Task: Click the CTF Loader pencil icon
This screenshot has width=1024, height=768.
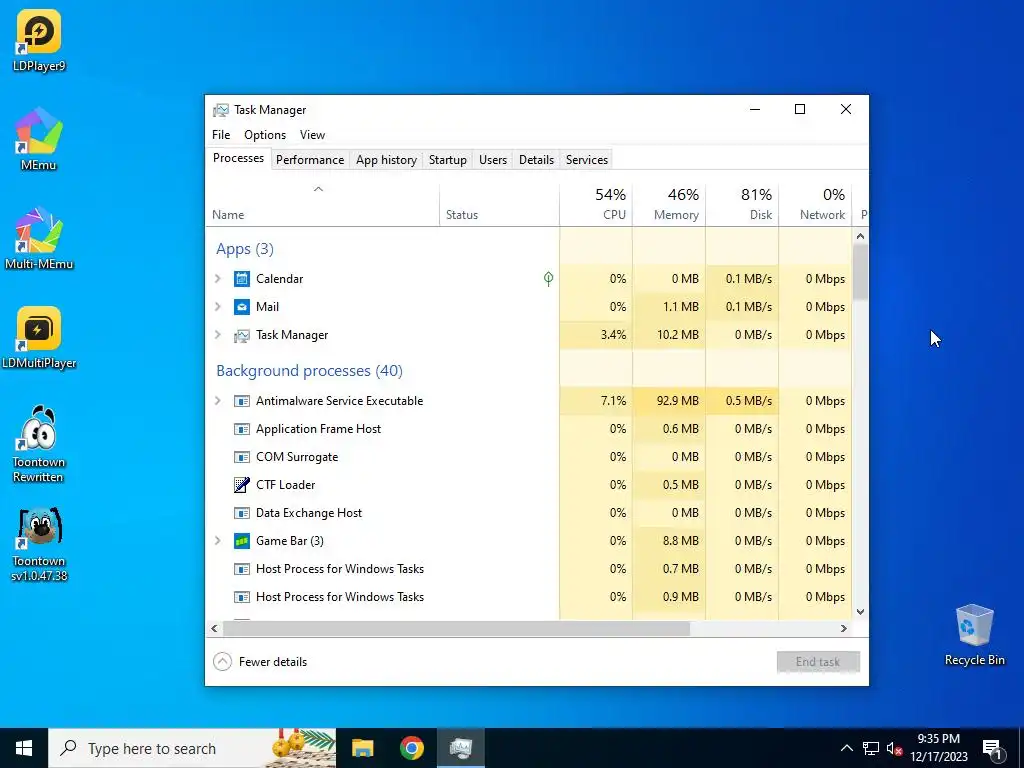Action: (242, 485)
